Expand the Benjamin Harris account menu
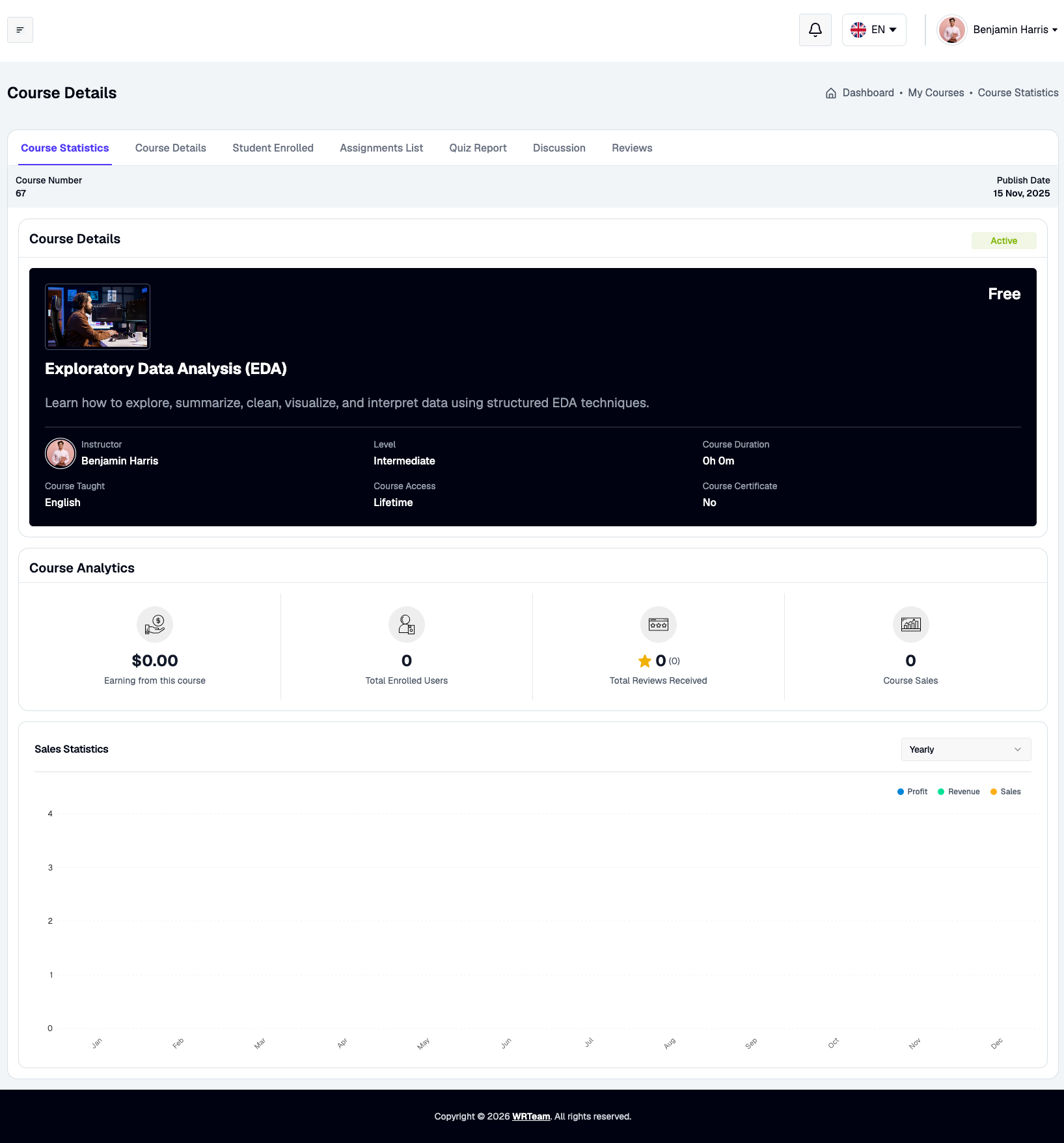The height and width of the screenshot is (1143, 1064). tap(1015, 30)
